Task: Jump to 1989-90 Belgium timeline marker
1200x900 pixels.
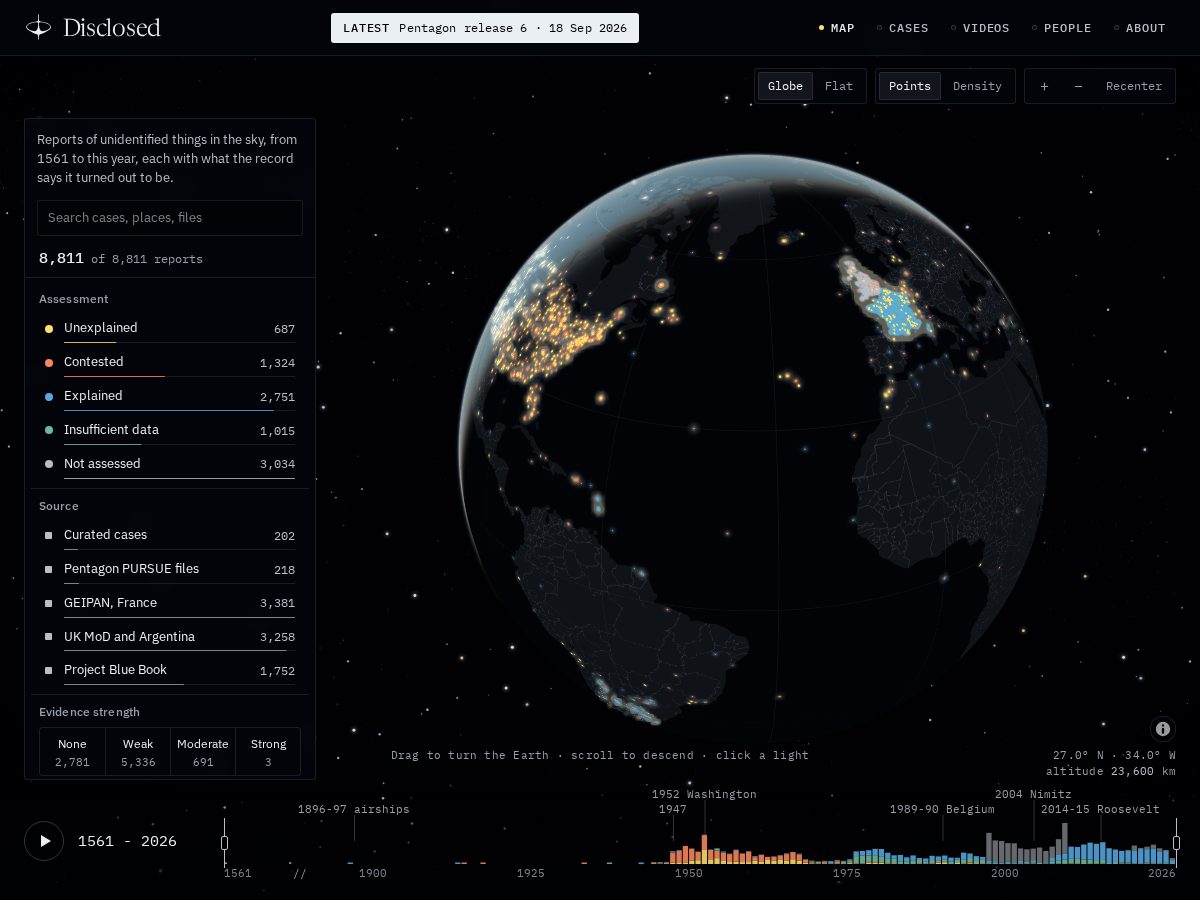Action: 942,809
